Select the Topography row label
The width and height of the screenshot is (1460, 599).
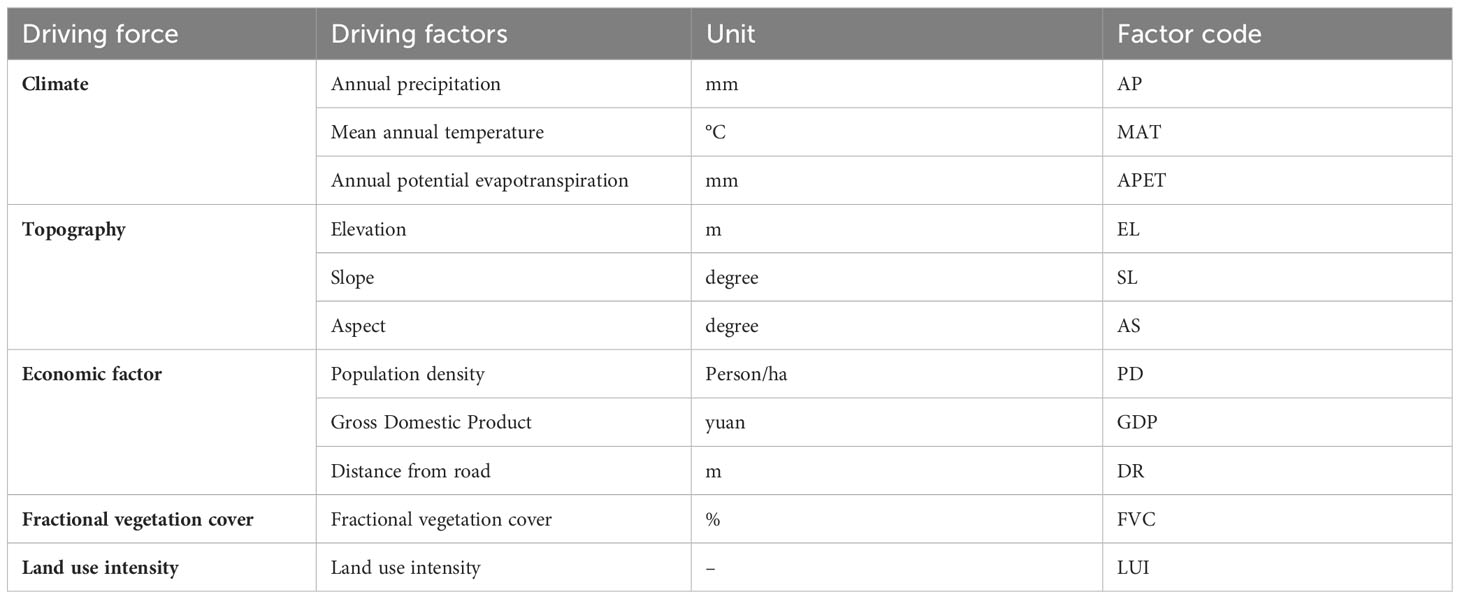[74, 229]
